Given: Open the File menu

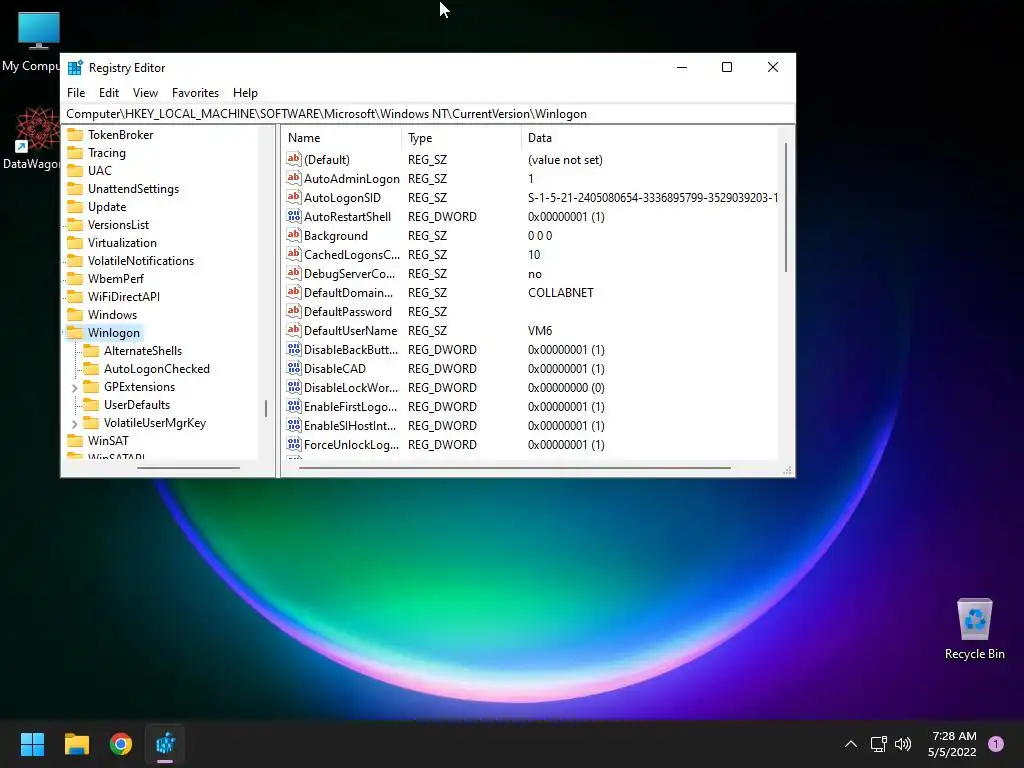Looking at the screenshot, I should 76,93.
